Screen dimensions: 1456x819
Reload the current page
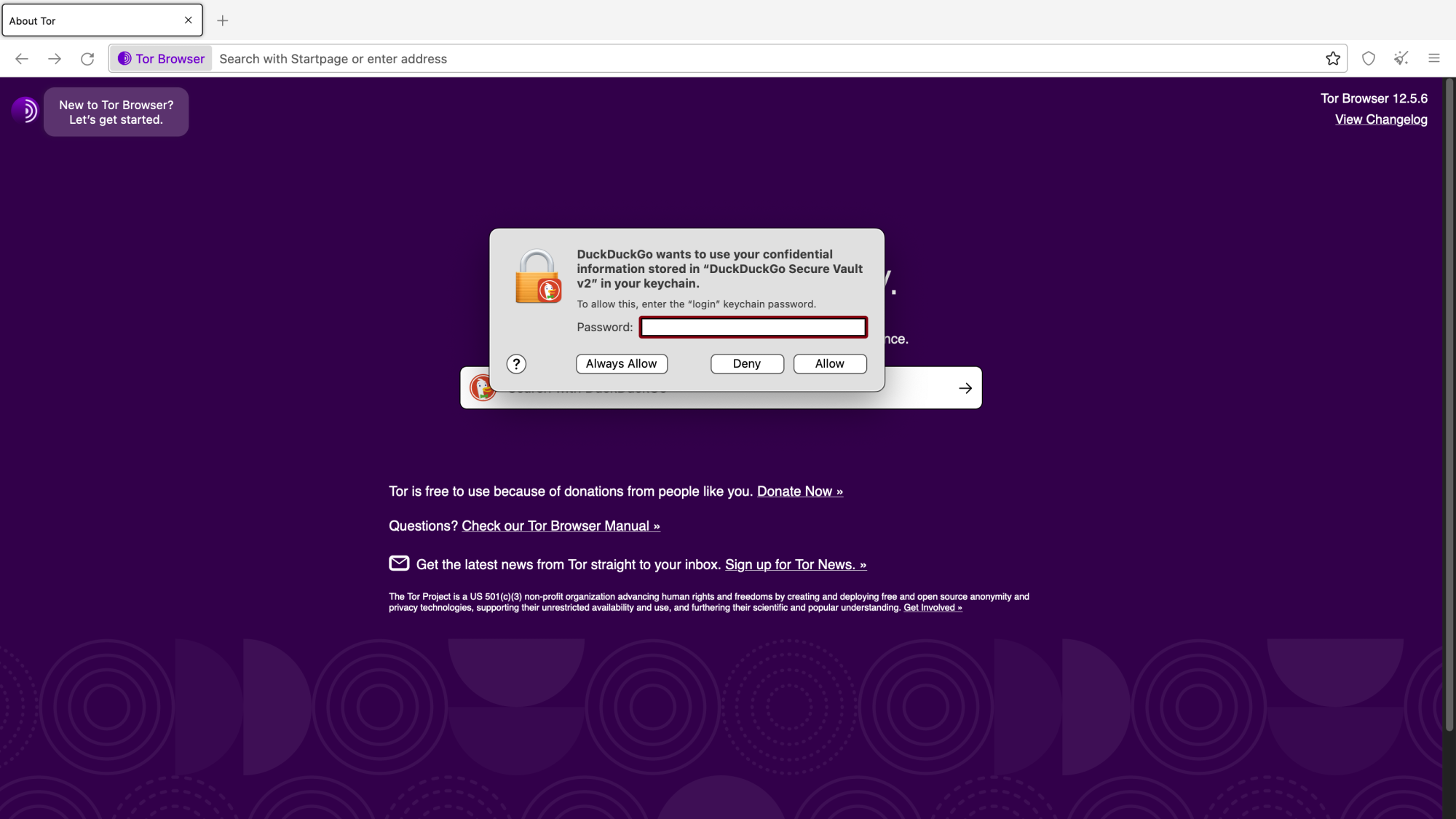(87, 59)
